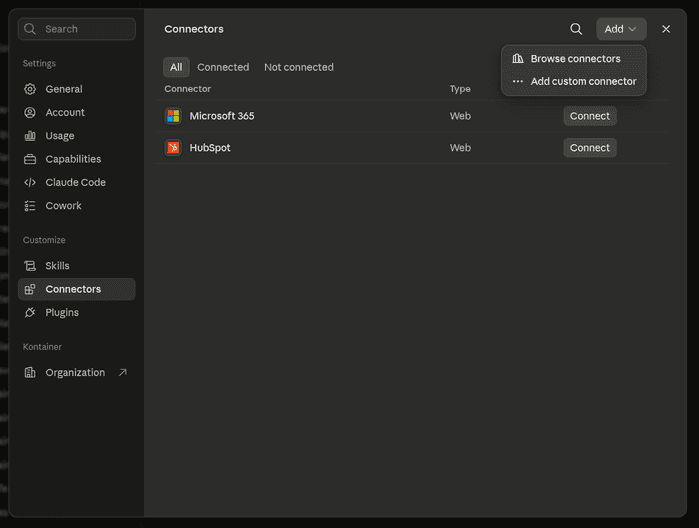Close the settings dialog
The height and width of the screenshot is (528, 699).
coord(666,29)
